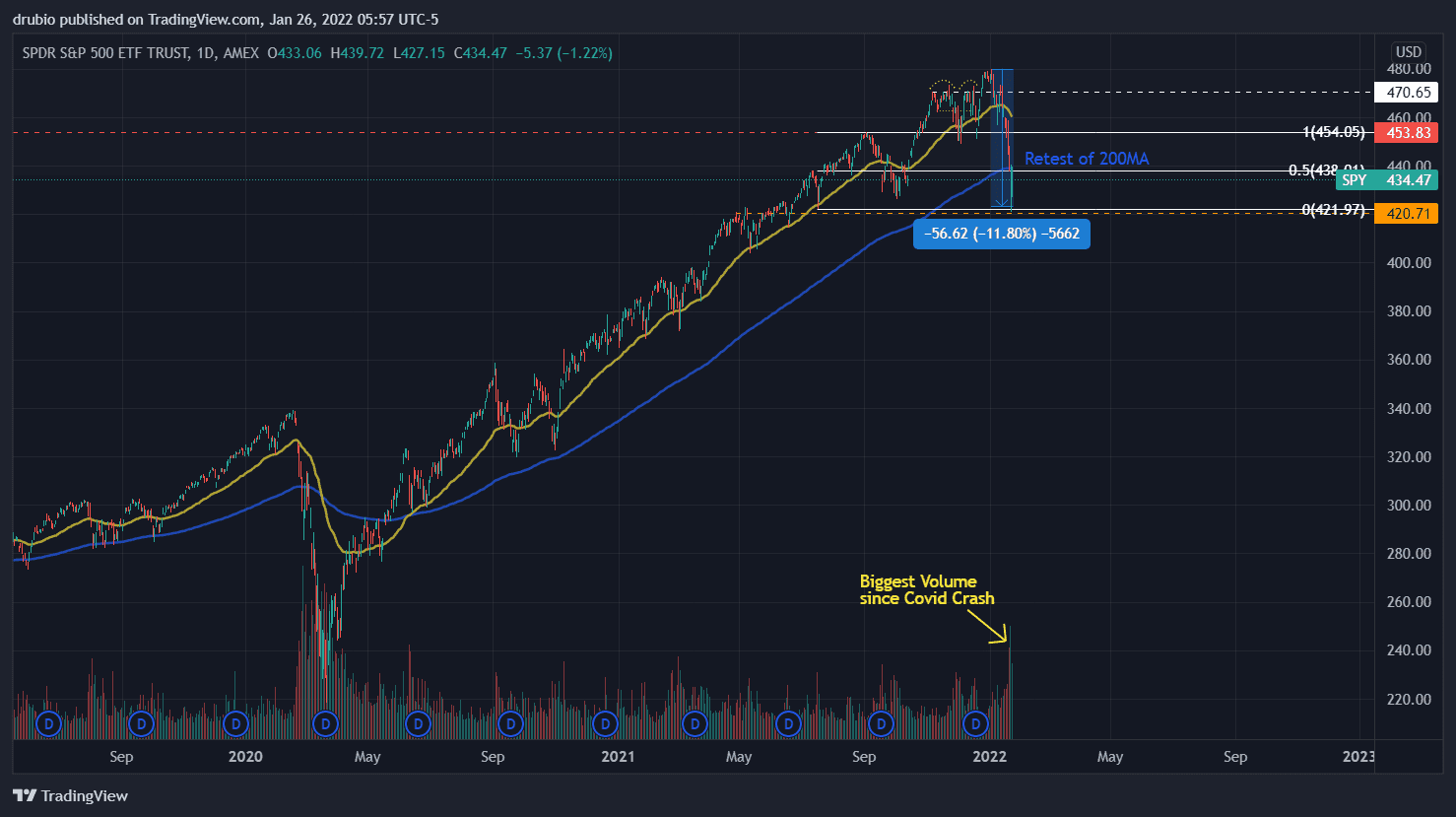Select the 'Biggest Volume since Covid Crash' note

click(926, 589)
